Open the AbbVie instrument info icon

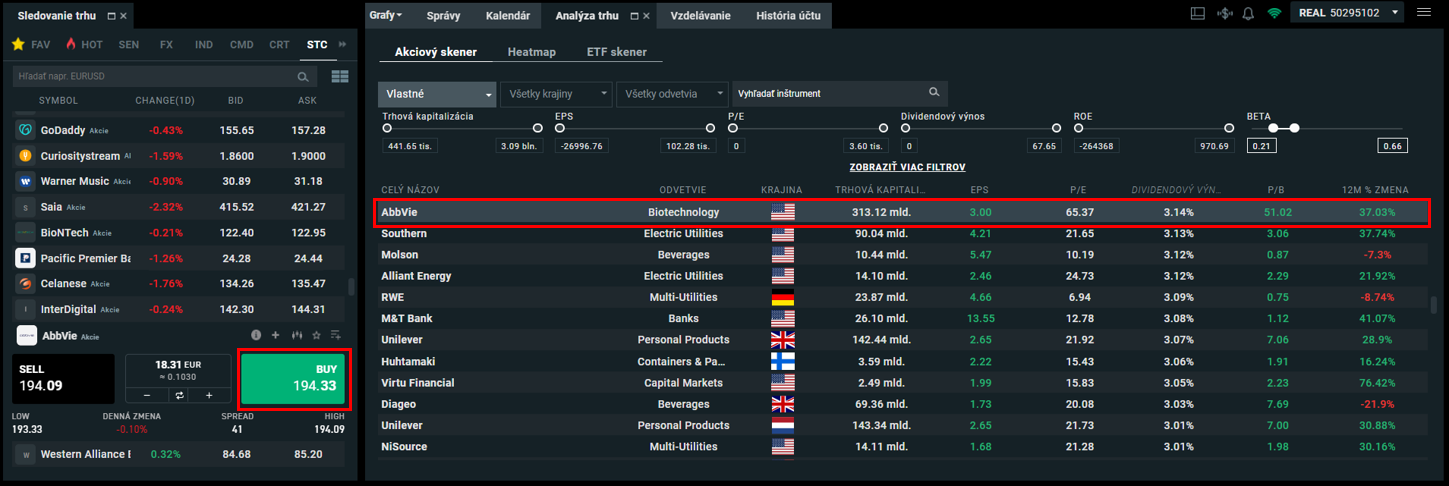click(x=256, y=335)
